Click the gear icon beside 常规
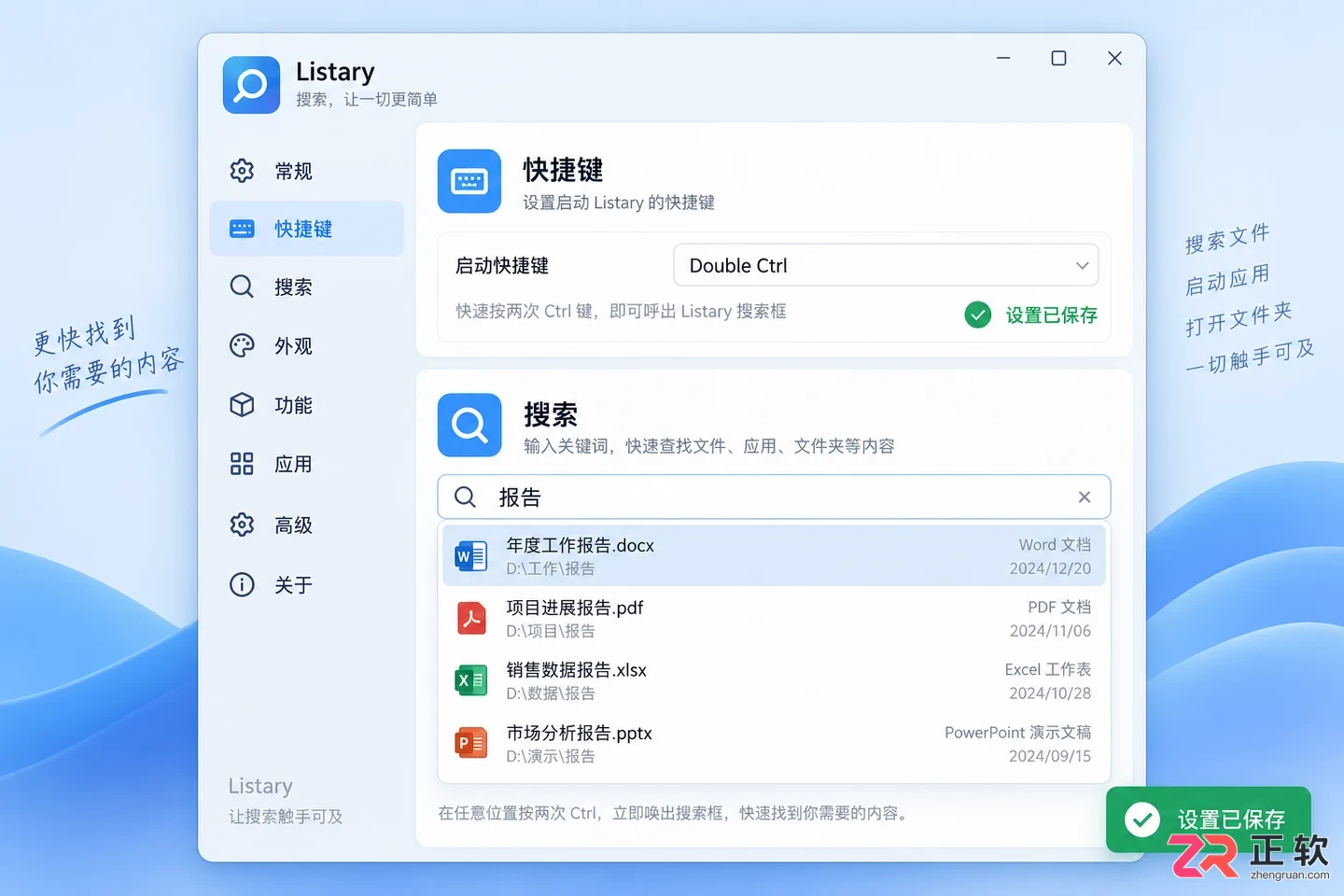The width and height of the screenshot is (1344, 896). click(242, 171)
